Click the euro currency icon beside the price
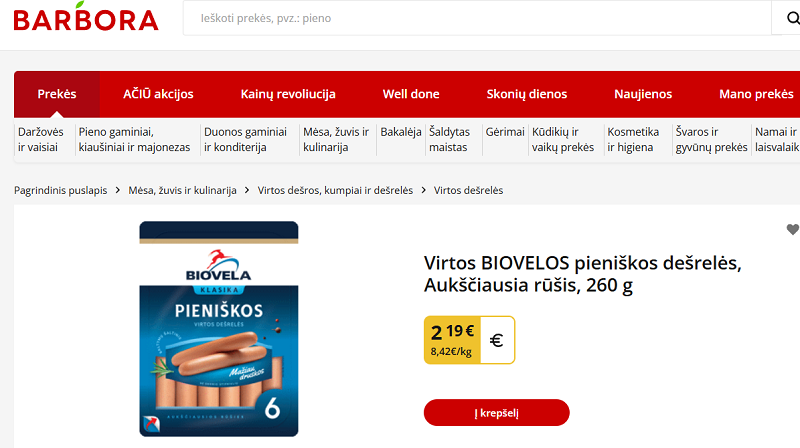This screenshot has height=448, width=800. 496,340
